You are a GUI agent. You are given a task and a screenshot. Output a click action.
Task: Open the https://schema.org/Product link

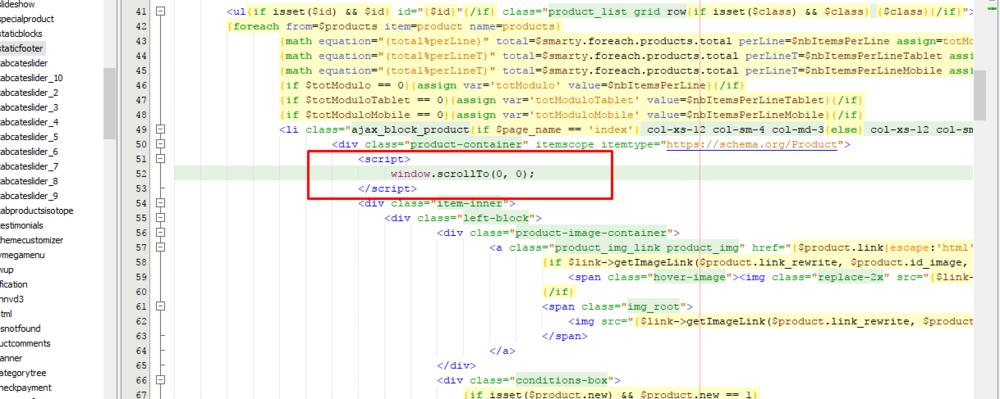(751, 145)
